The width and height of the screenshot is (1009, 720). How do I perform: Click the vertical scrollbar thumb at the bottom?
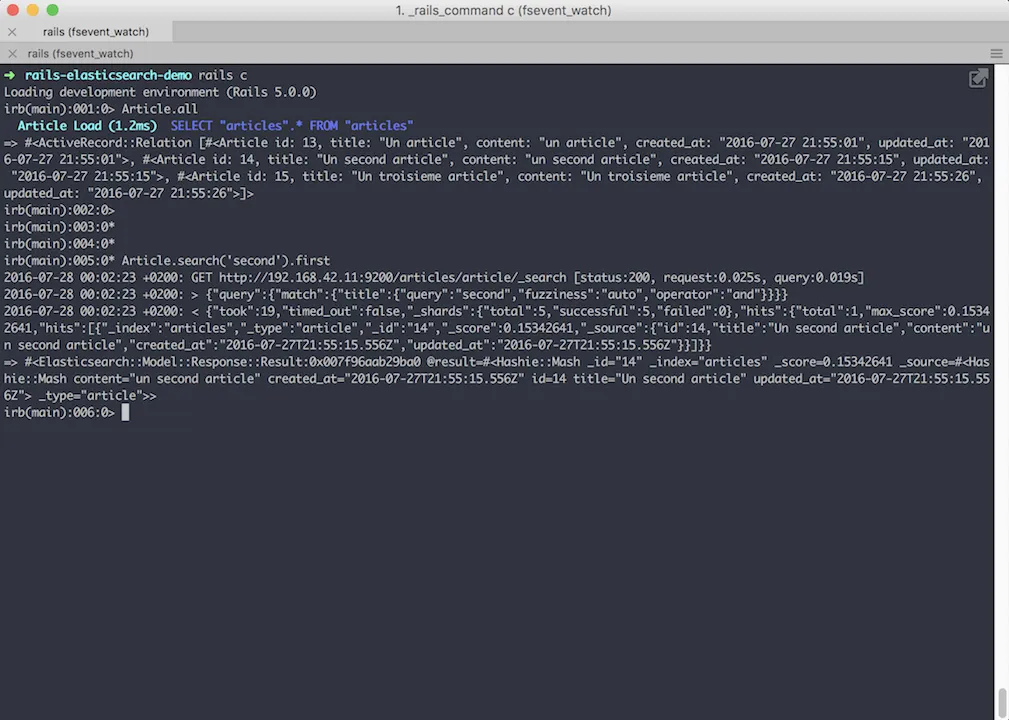[1002, 703]
